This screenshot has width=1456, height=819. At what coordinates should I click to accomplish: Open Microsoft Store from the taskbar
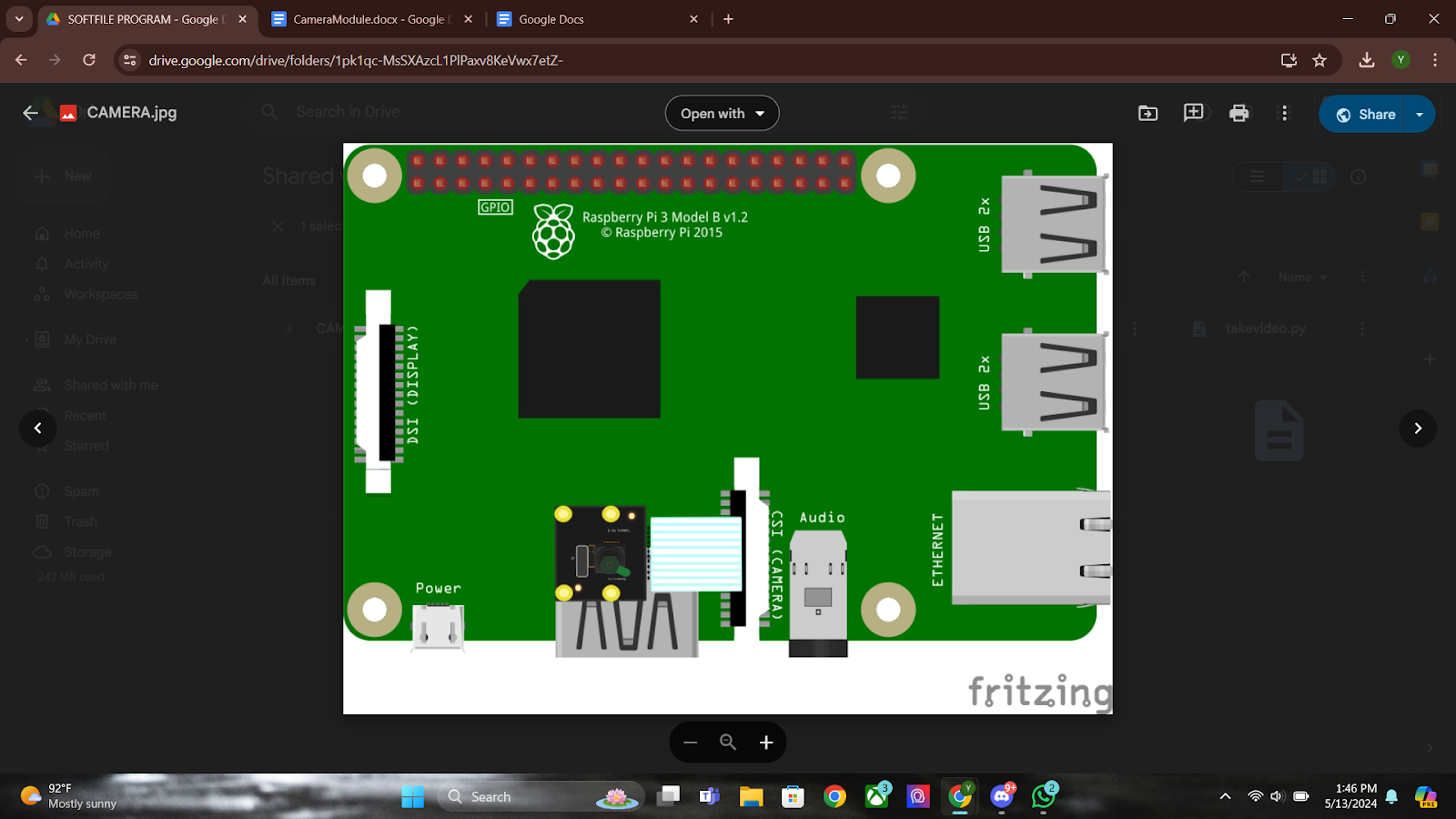click(x=793, y=797)
